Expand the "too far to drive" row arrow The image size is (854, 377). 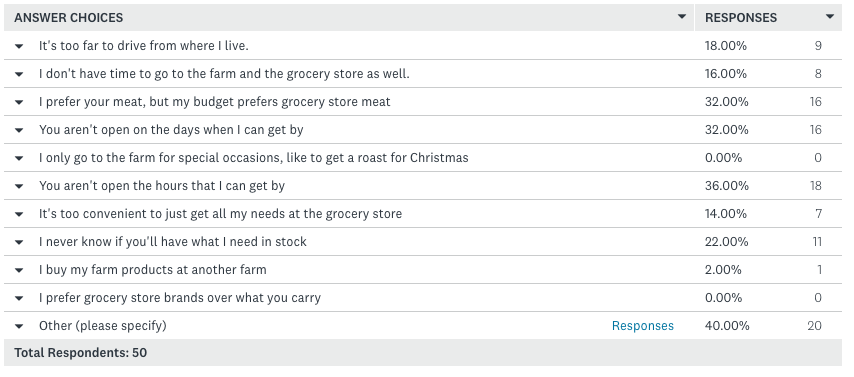(19, 46)
